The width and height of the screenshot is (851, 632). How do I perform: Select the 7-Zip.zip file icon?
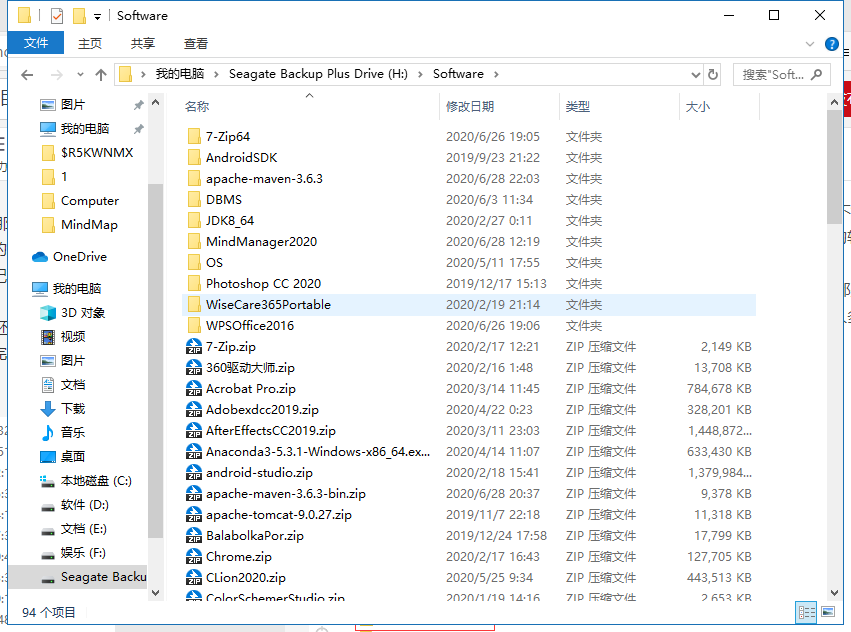pyautogui.click(x=194, y=347)
